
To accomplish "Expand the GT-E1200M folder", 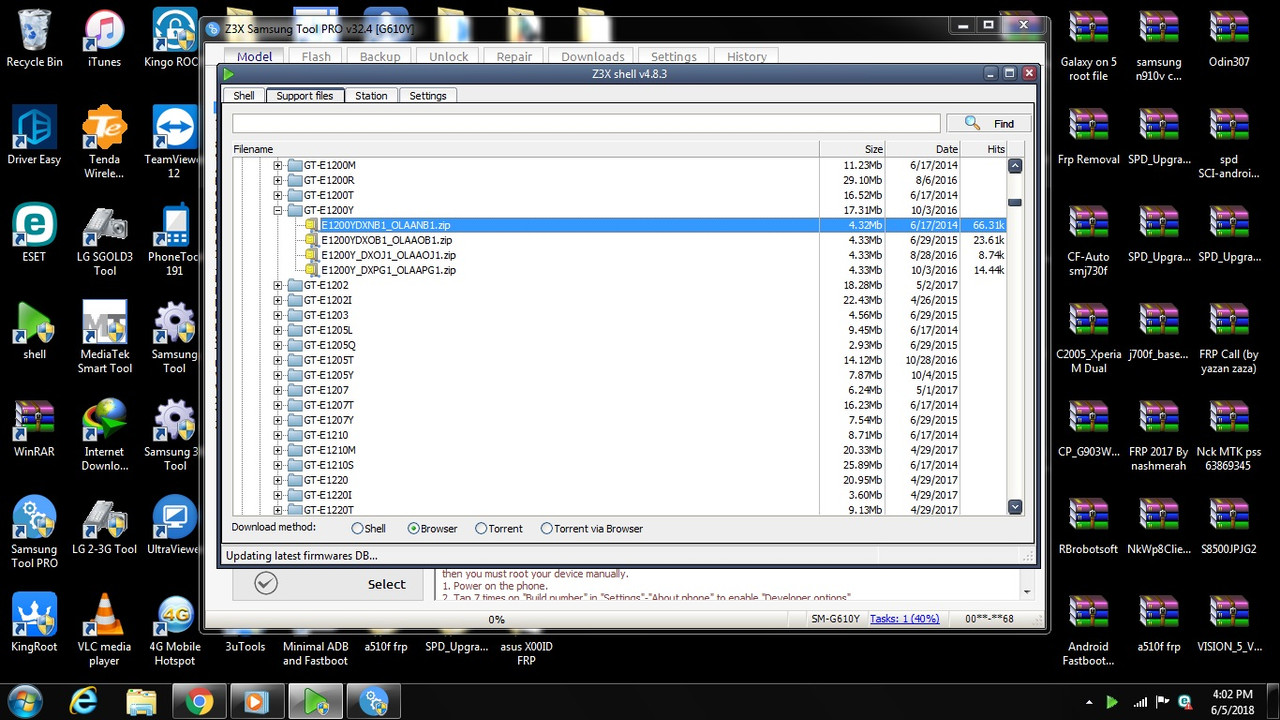I will (x=278, y=165).
